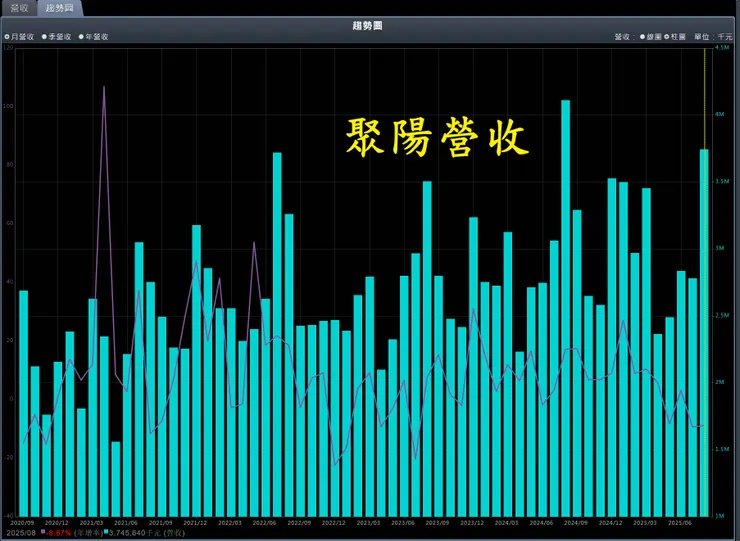
Task: Click the purple 年增率 legend swatch
Action: point(43,532)
